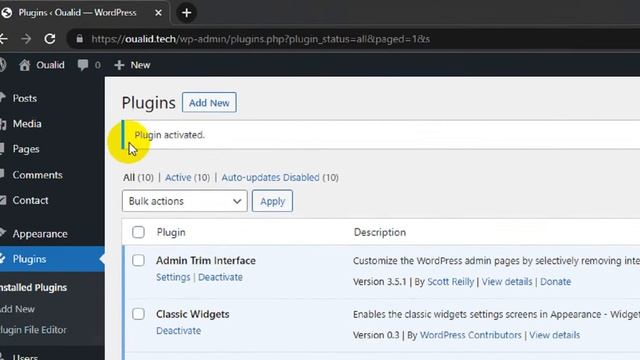Check the Classic Widgets checkbox
The height and width of the screenshot is (360, 640).
coord(138,314)
